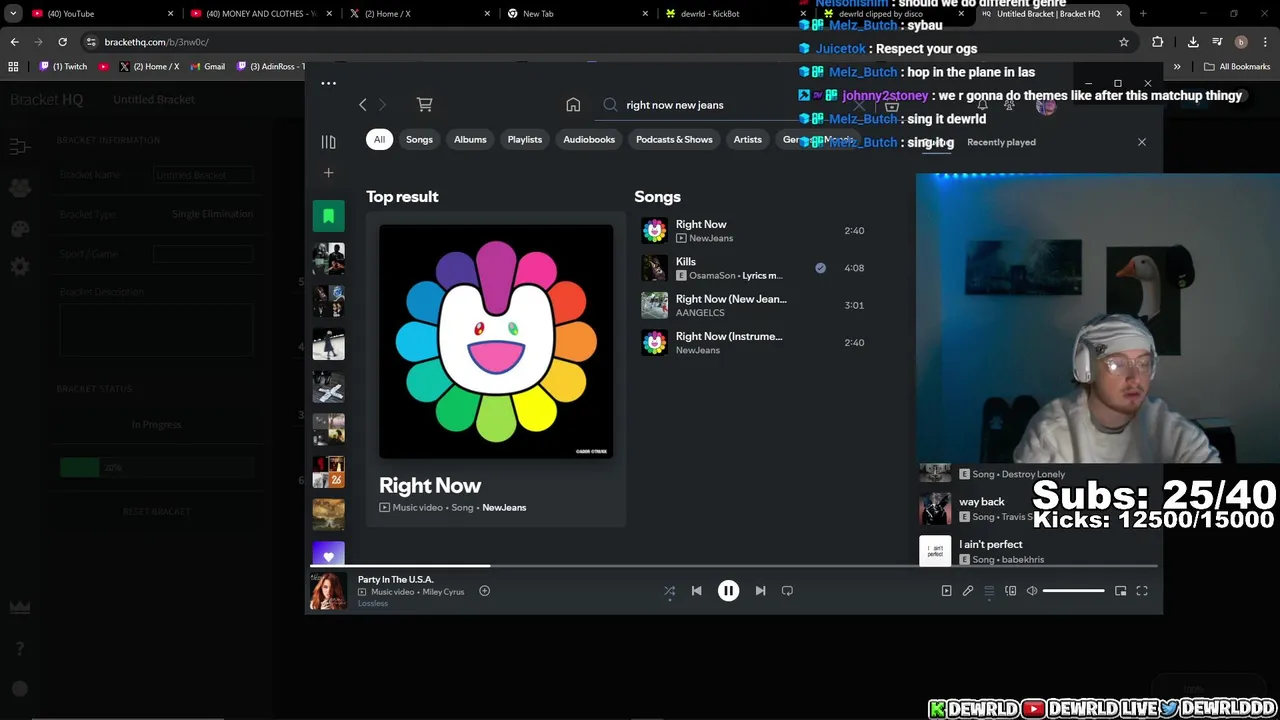Open the Right Now top result cover art

click(x=496, y=341)
